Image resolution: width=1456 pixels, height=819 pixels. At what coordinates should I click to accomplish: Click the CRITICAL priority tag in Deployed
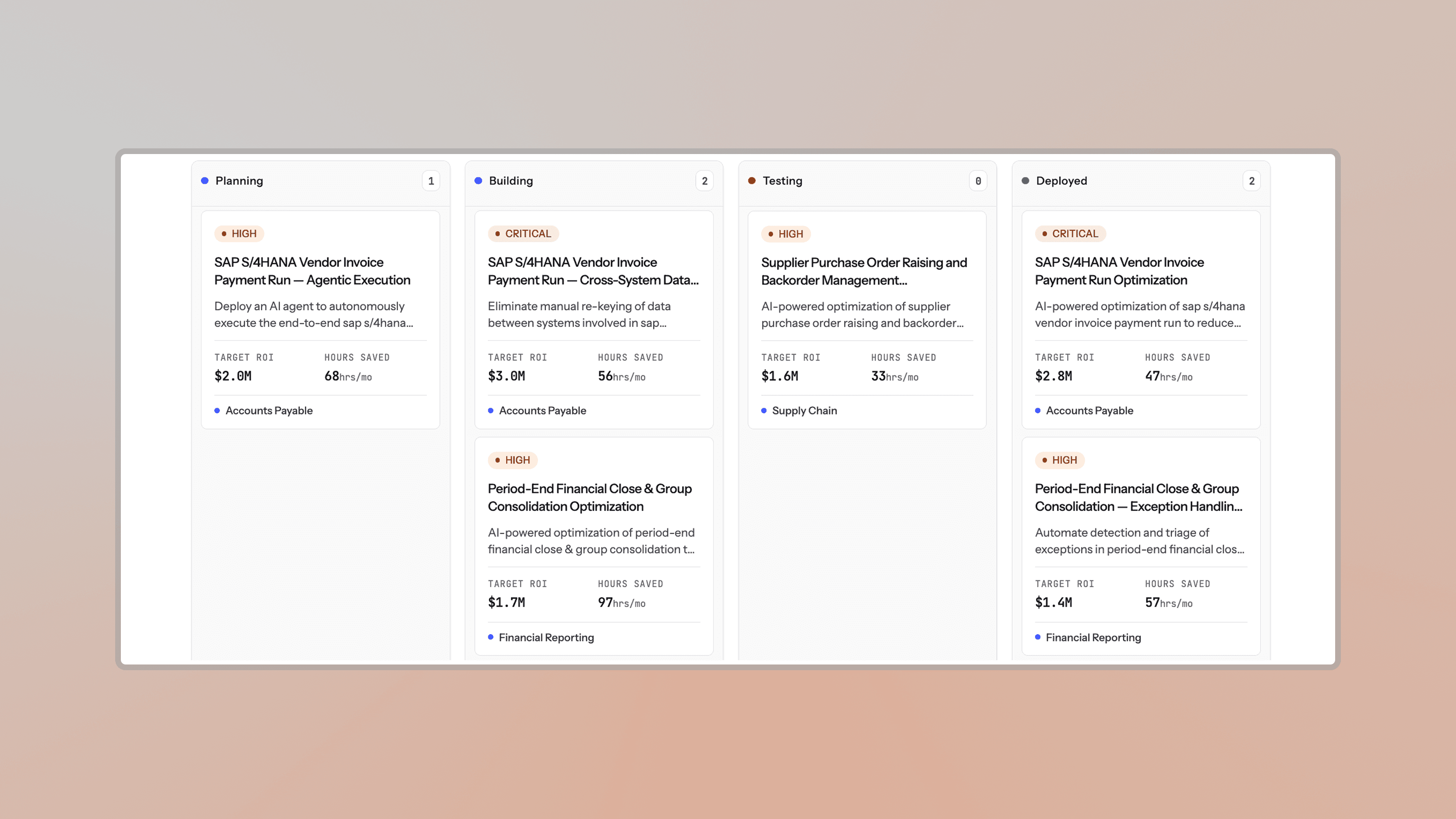tap(1070, 234)
